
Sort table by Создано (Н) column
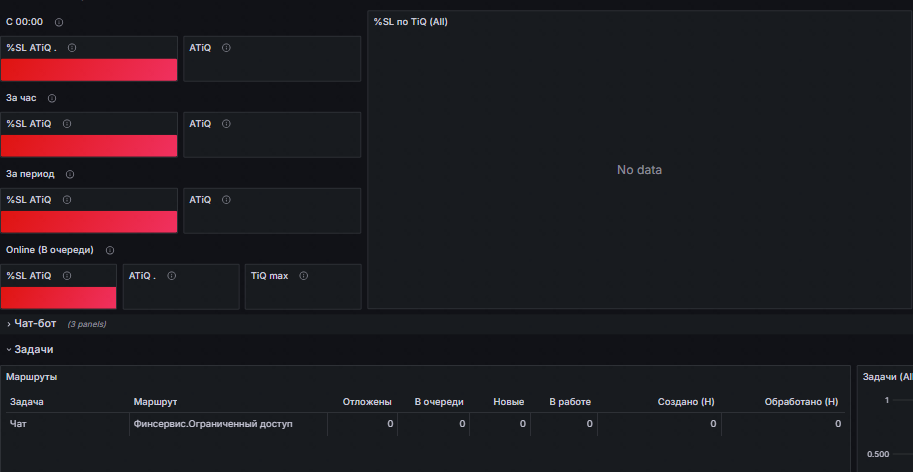pyautogui.click(x=686, y=402)
